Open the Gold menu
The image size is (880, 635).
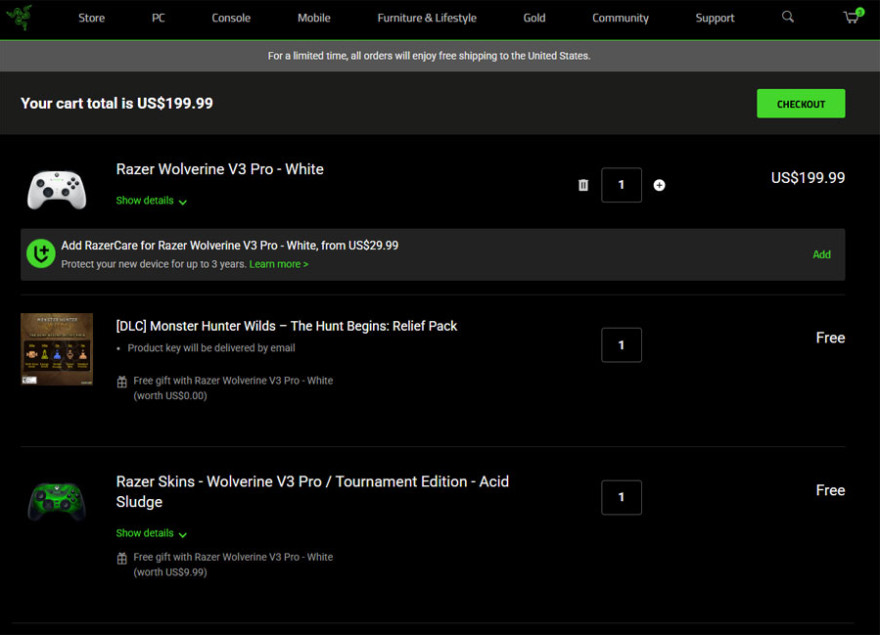point(534,18)
